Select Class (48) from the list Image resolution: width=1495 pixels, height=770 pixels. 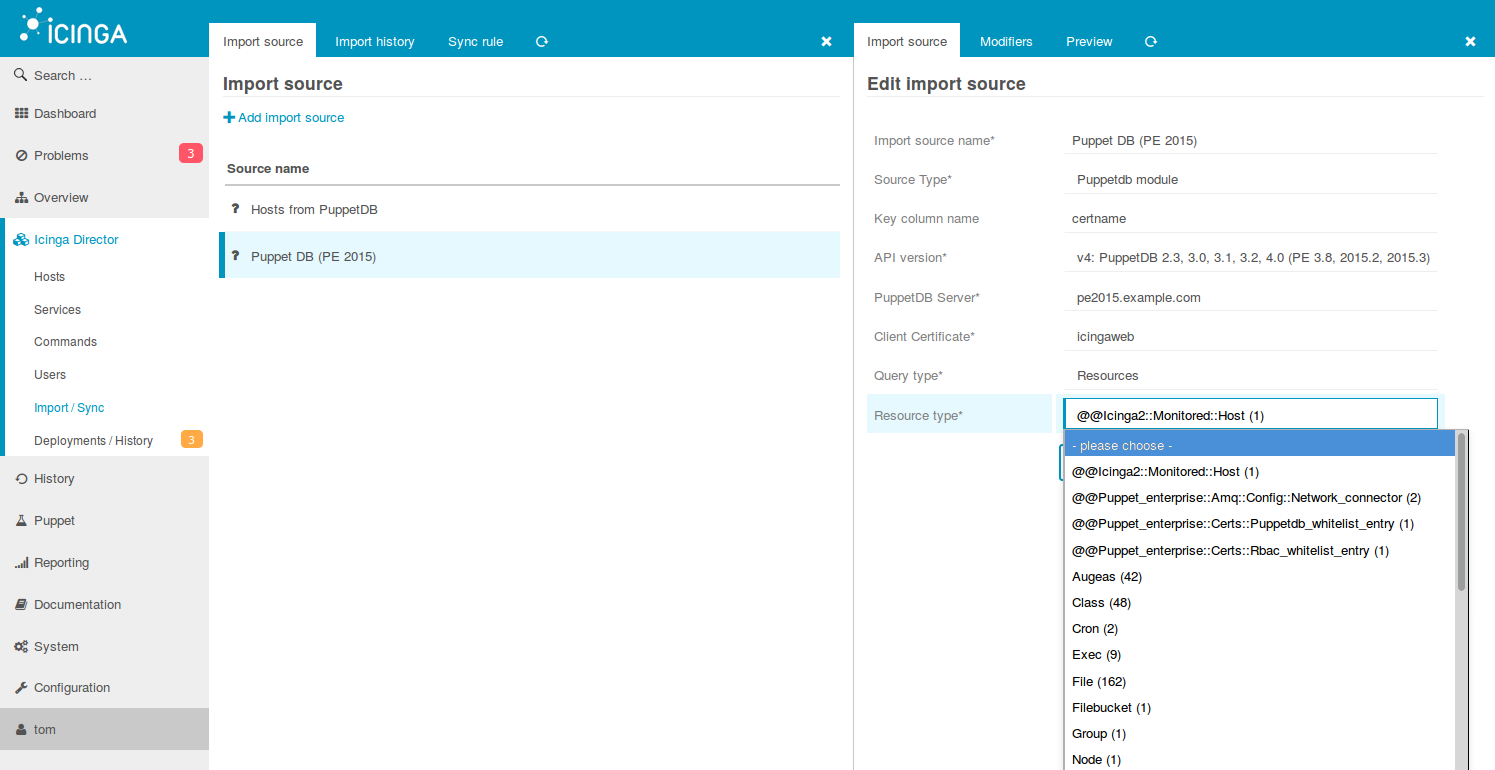point(1259,602)
